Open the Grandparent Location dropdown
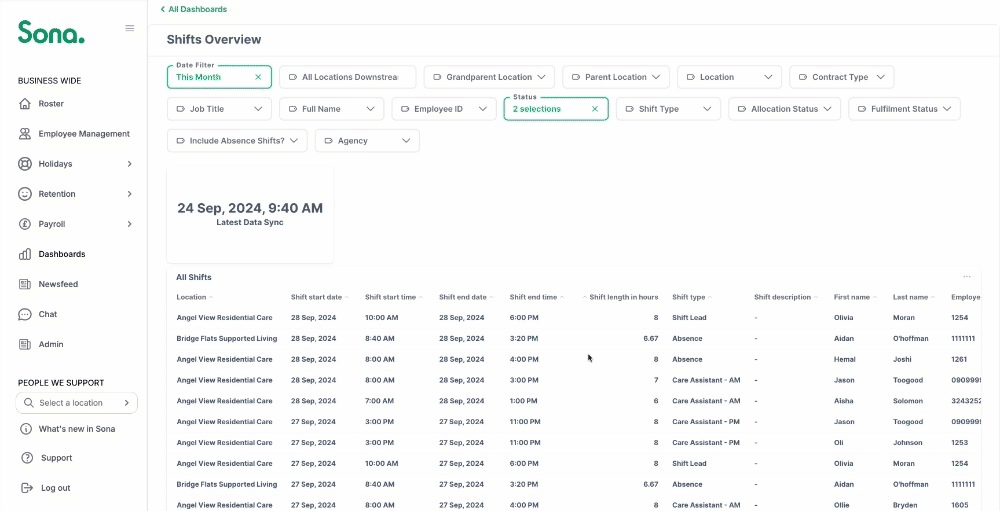Image resolution: width=1000 pixels, height=511 pixels. coord(489,77)
